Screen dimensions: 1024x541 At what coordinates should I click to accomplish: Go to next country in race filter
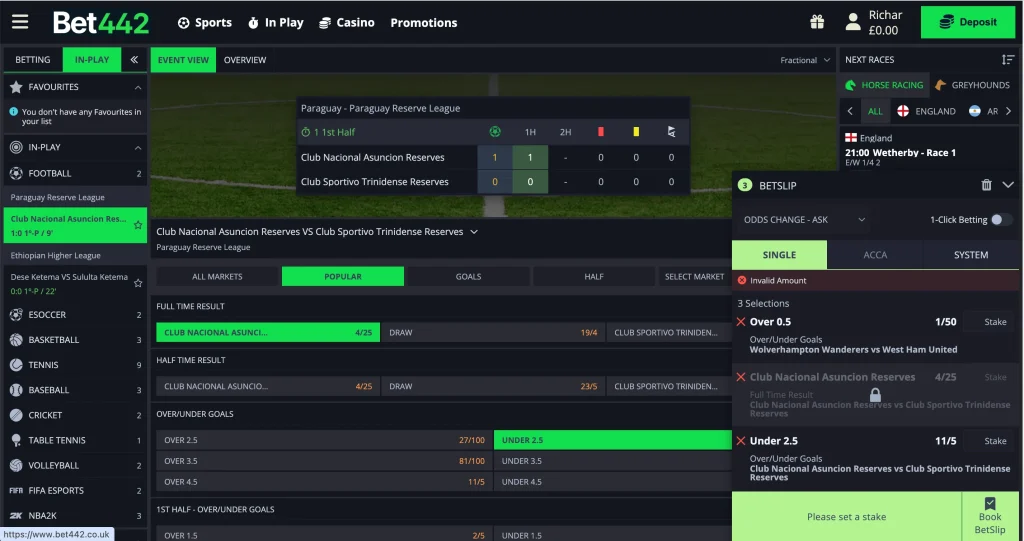point(1008,111)
